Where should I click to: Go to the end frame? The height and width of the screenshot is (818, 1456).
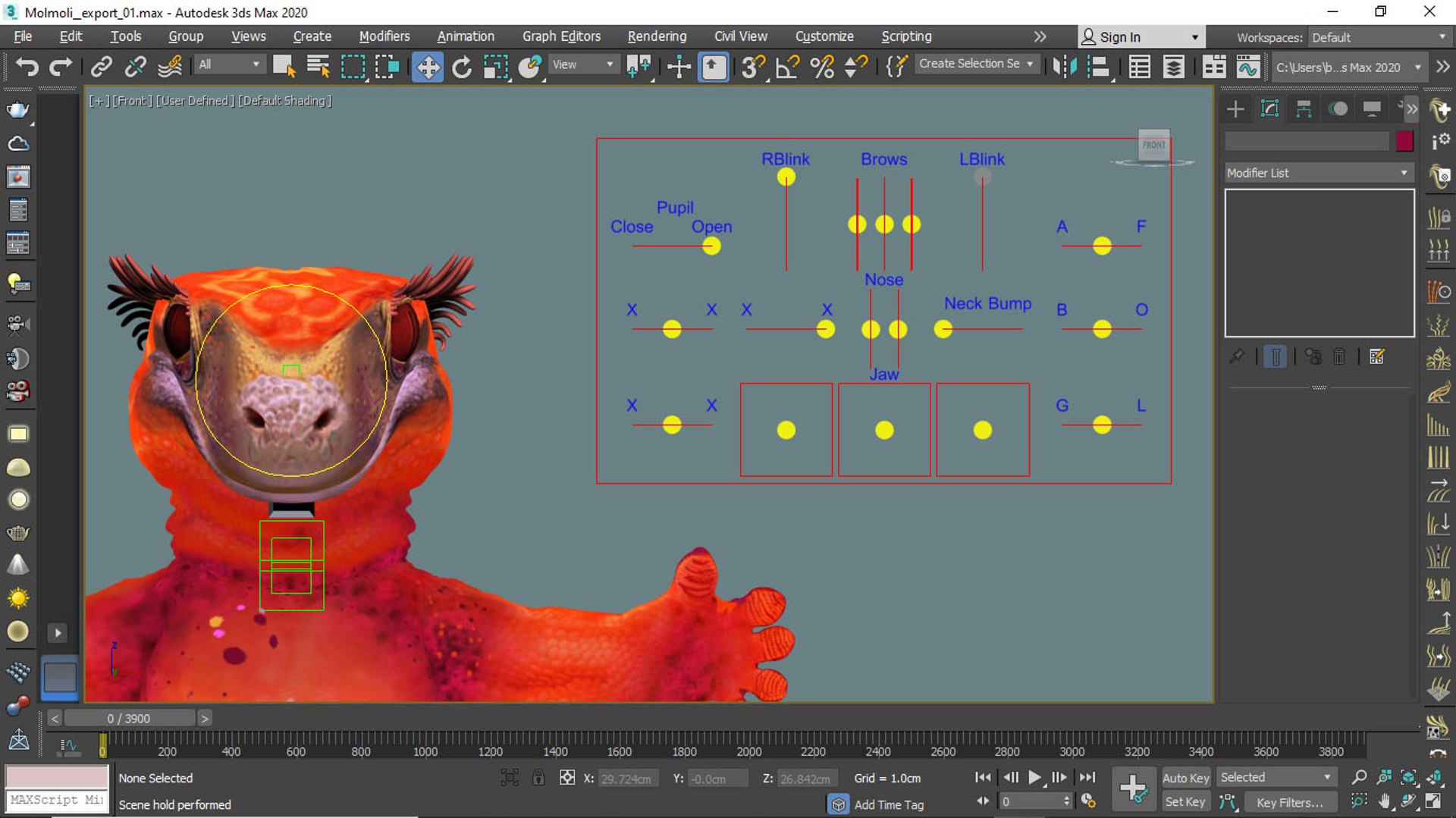[x=1087, y=777]
